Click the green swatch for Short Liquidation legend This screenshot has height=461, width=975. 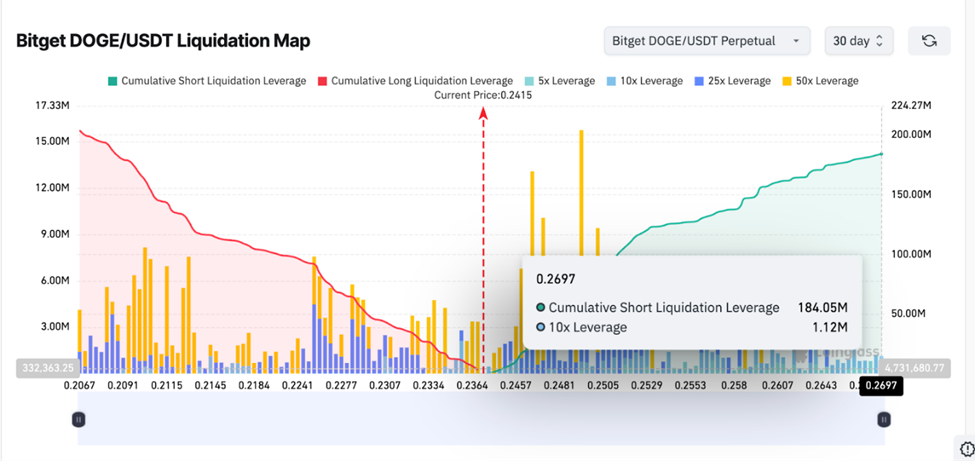coord(113,81)
